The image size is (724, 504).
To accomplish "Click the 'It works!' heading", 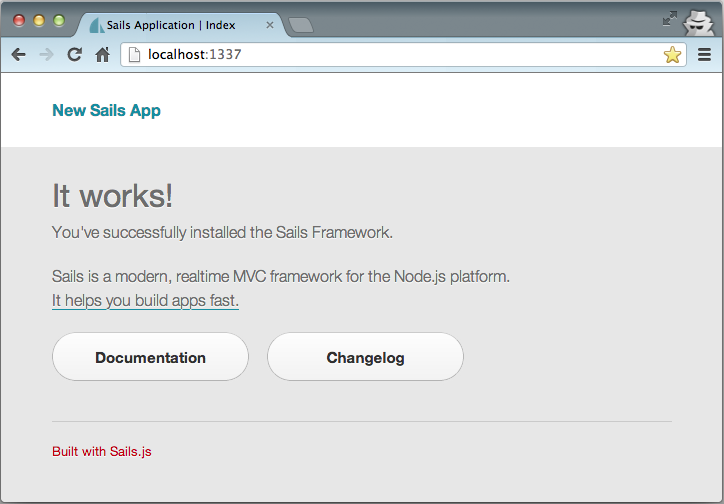I will point(112,196).
